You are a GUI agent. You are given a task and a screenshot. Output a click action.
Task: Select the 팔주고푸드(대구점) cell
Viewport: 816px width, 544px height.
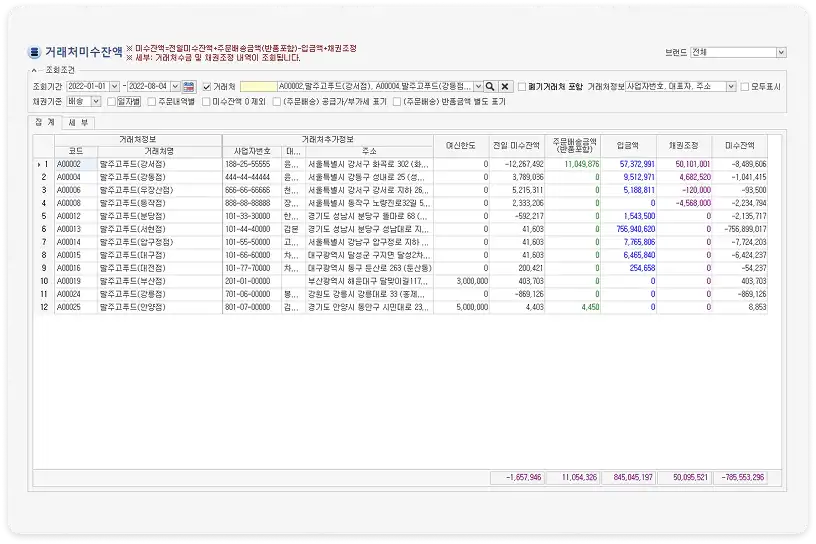pyautogui.click(x=159, y=256)
